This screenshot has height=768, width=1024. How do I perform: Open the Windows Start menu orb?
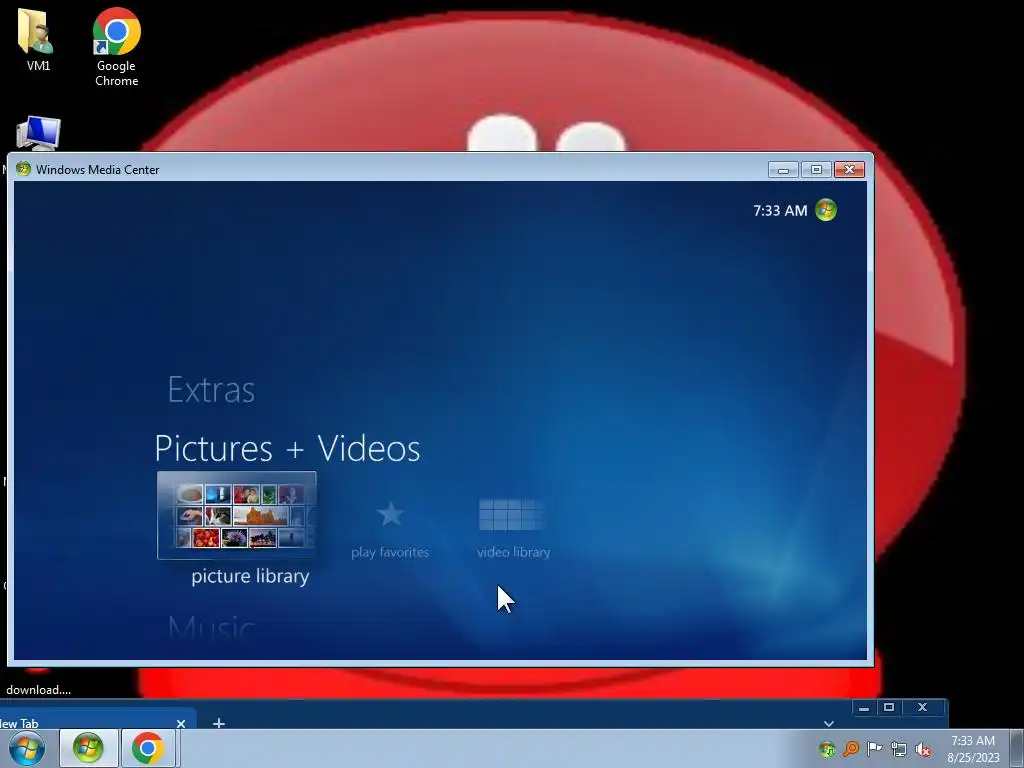click(27, 748)
